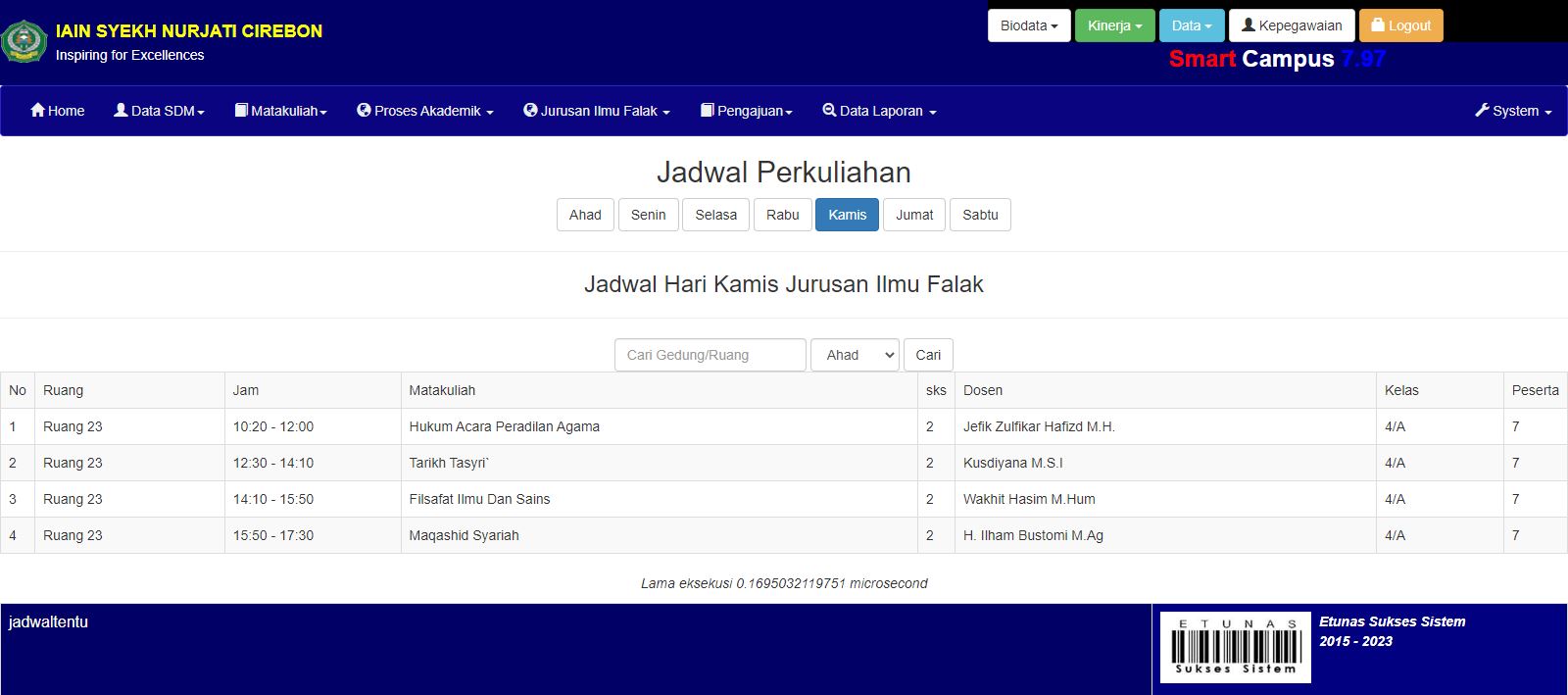Select the Kamis day button
The width and height of the screenshot is (1568, 695).
(847, 215)
